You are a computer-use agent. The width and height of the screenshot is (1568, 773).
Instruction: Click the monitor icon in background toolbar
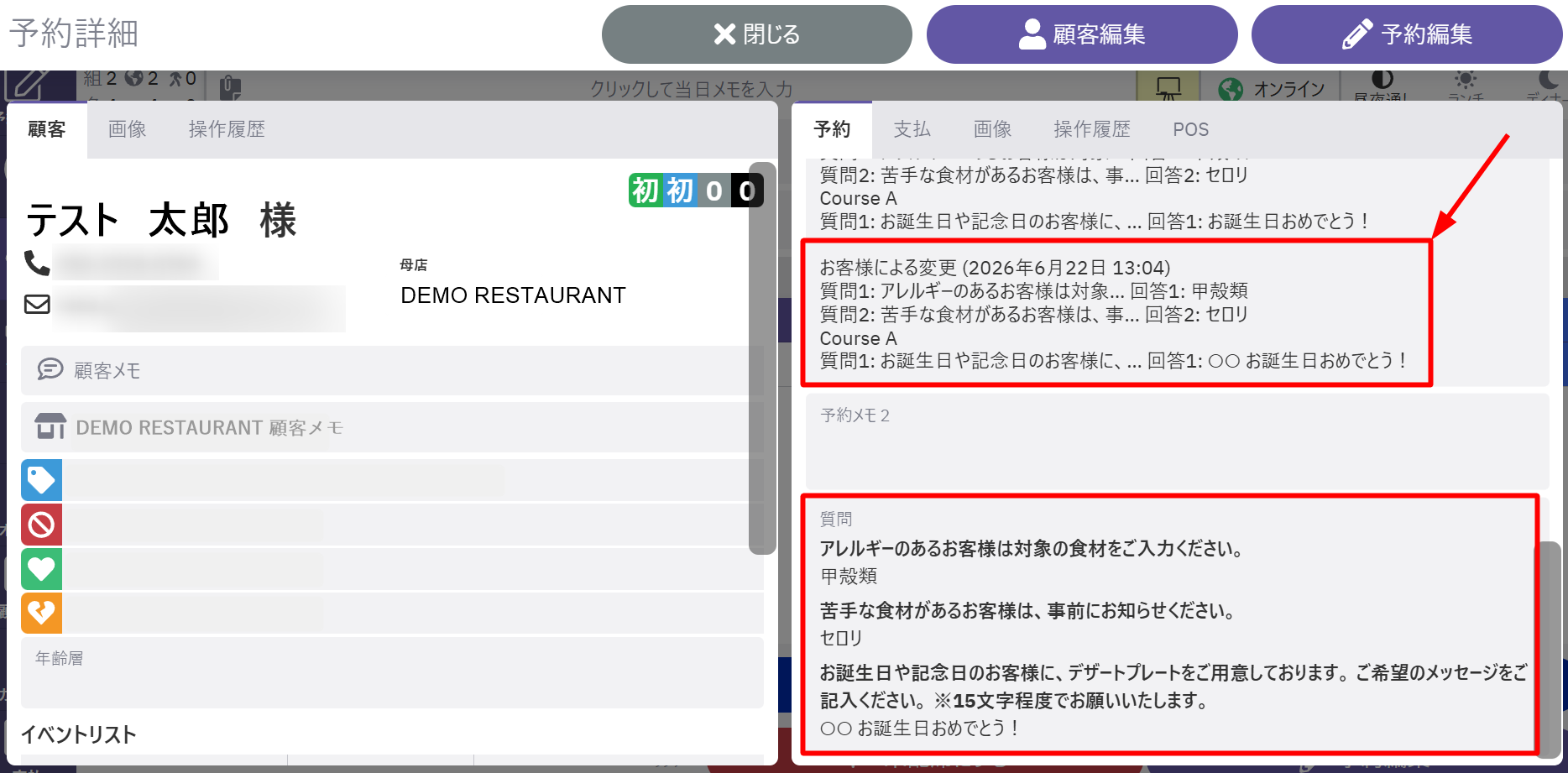1168,87
